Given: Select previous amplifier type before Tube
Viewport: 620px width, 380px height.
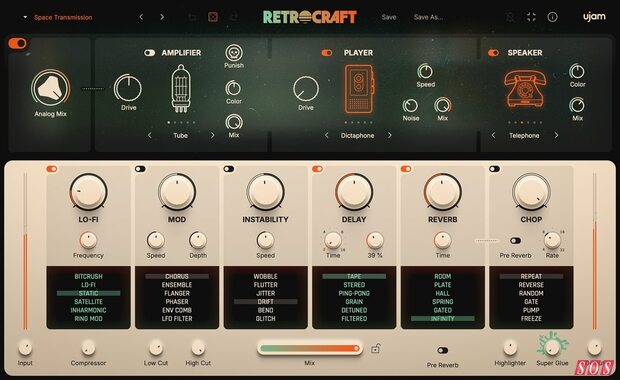Looking at the screenshot, I should (149, 135).
